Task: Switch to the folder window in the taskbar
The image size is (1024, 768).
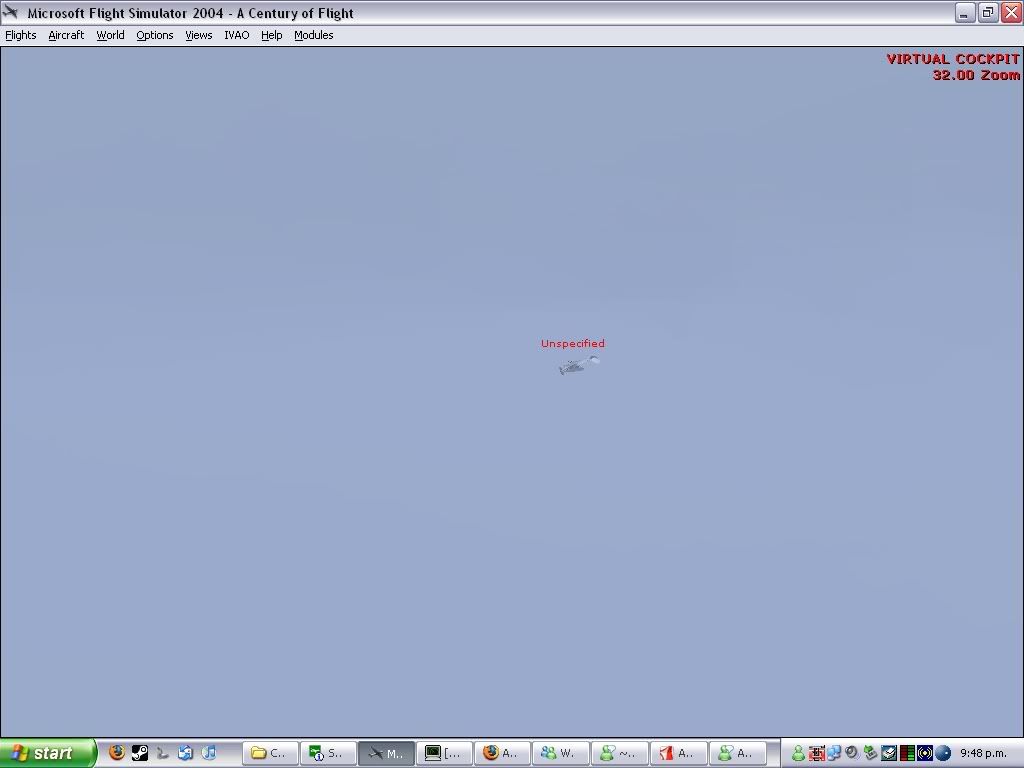Action: (x=270, y=753)
